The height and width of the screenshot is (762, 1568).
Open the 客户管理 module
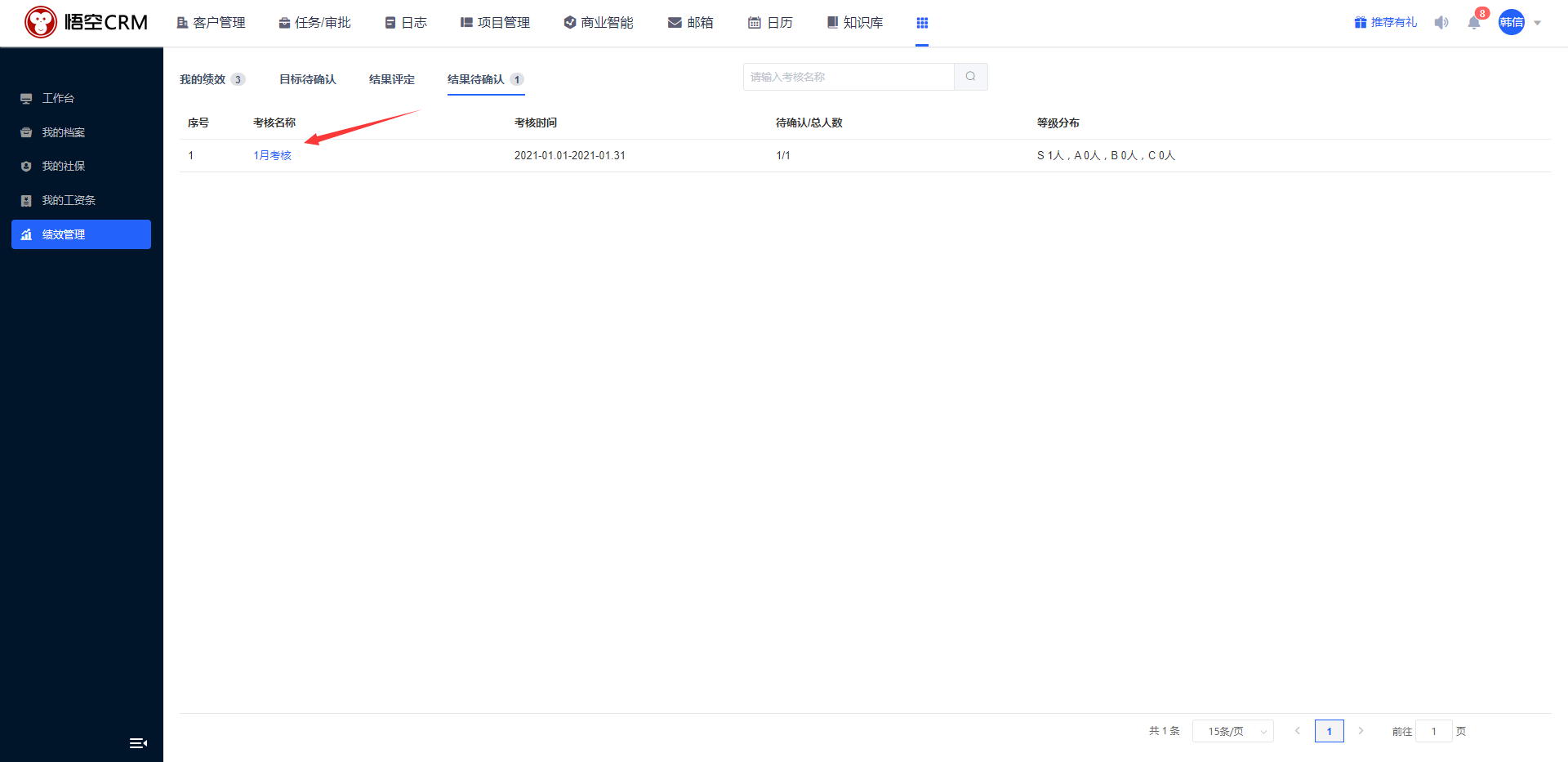(x=211, y=23)
